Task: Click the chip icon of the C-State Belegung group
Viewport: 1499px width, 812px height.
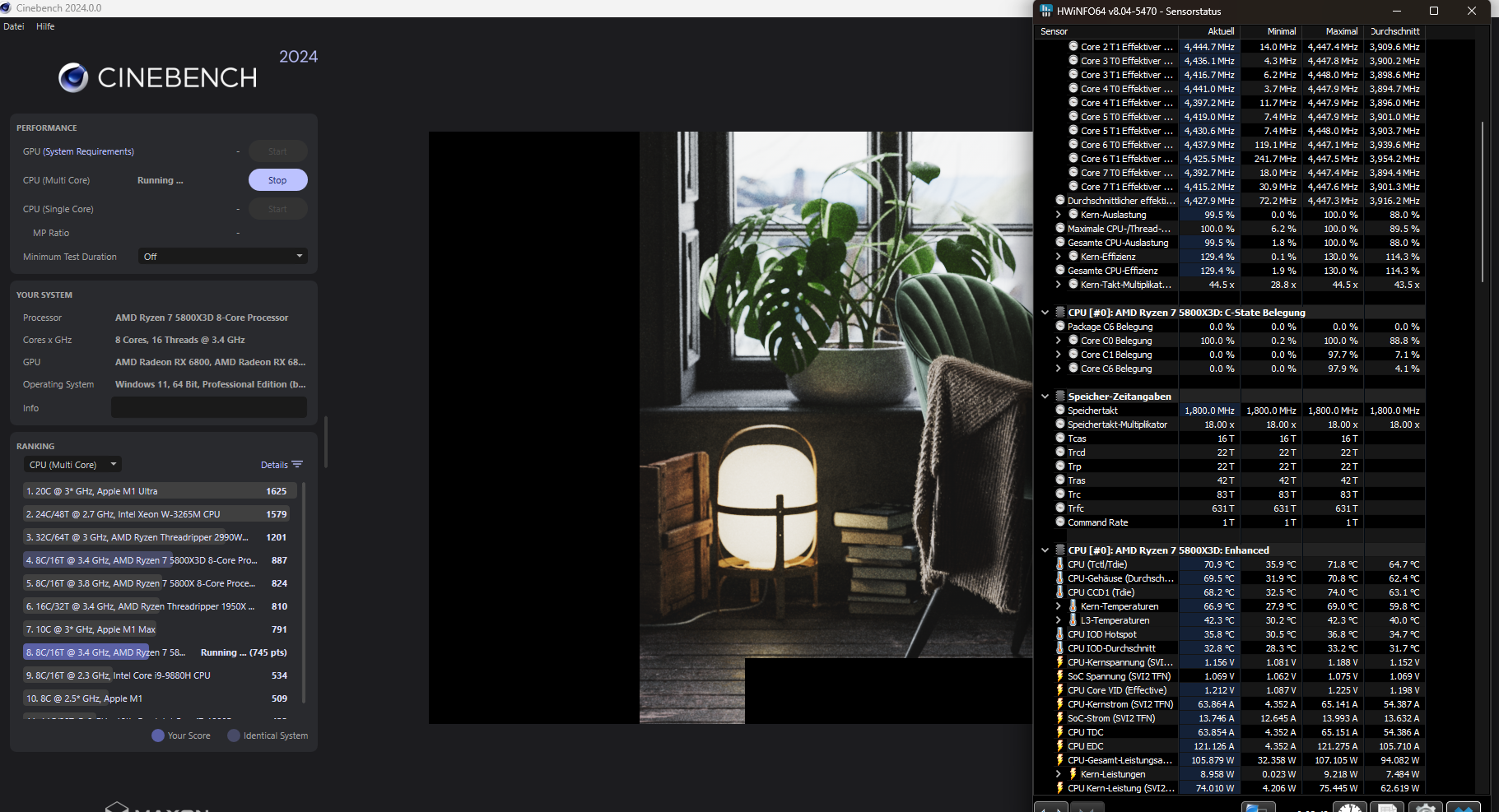Action: 1060,313
